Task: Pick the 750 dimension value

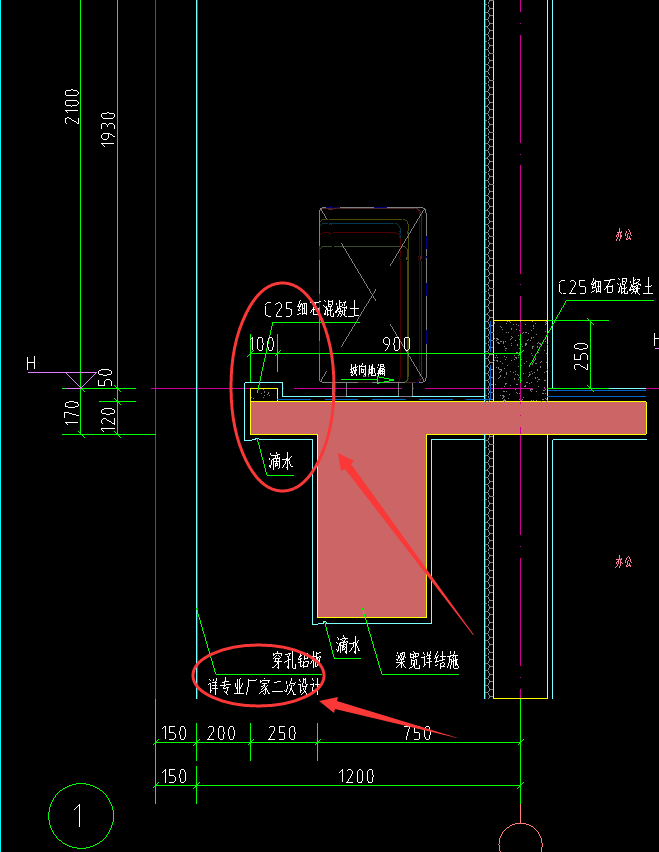Action: tap(417, 734)
